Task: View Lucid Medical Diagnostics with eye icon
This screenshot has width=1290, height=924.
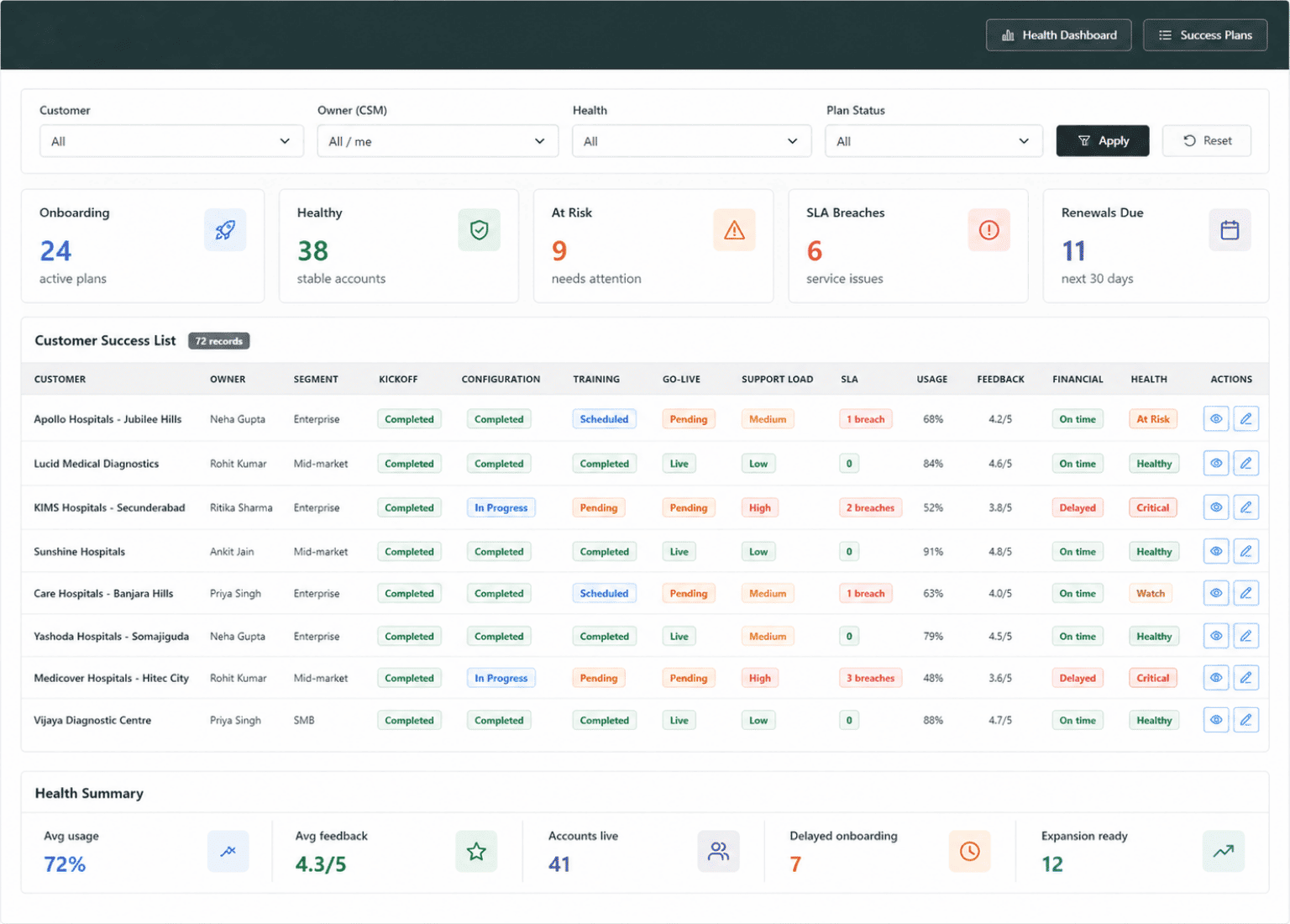Action: (1216, 463)
